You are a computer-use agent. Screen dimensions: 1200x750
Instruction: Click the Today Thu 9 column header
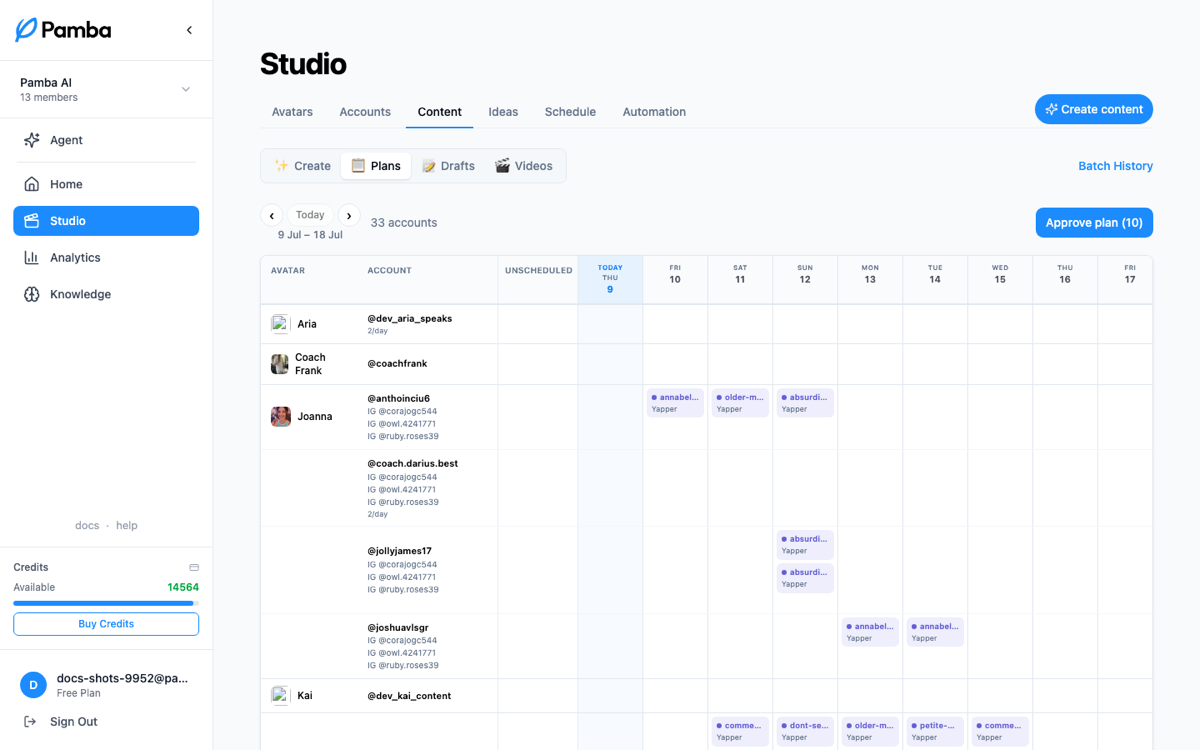[610, 279]
